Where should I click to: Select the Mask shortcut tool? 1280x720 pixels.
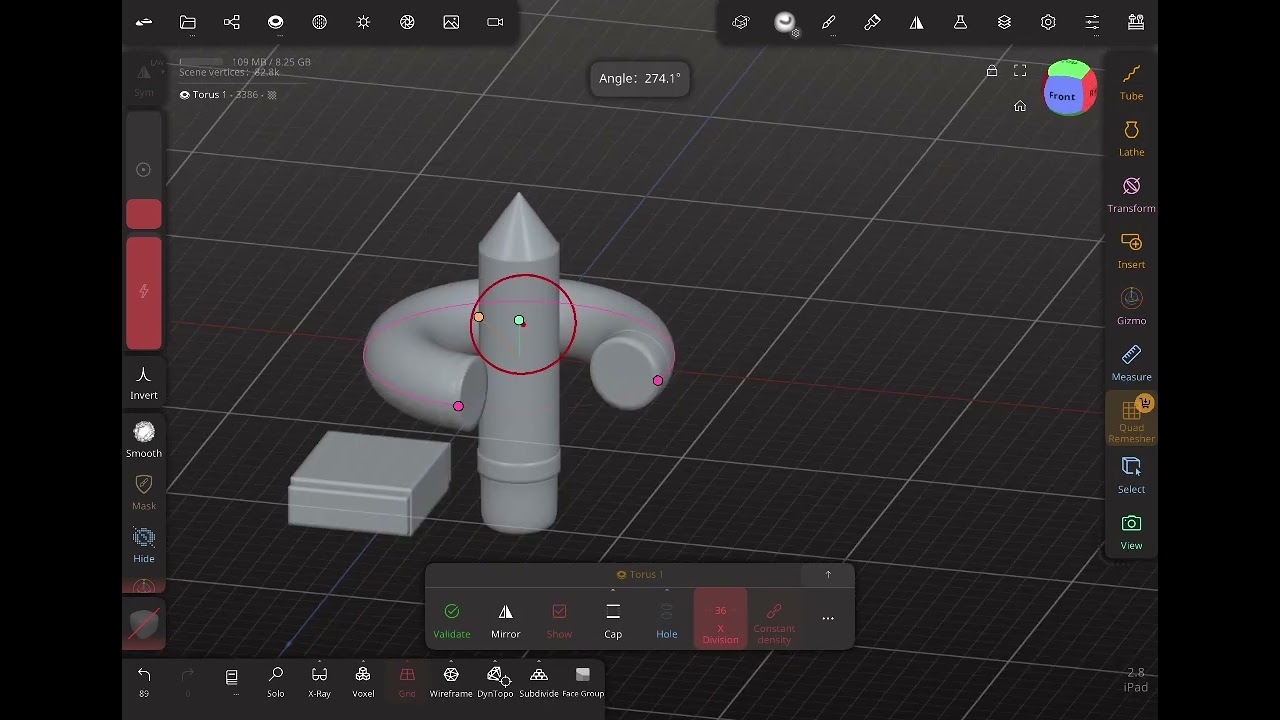(144, 491)
